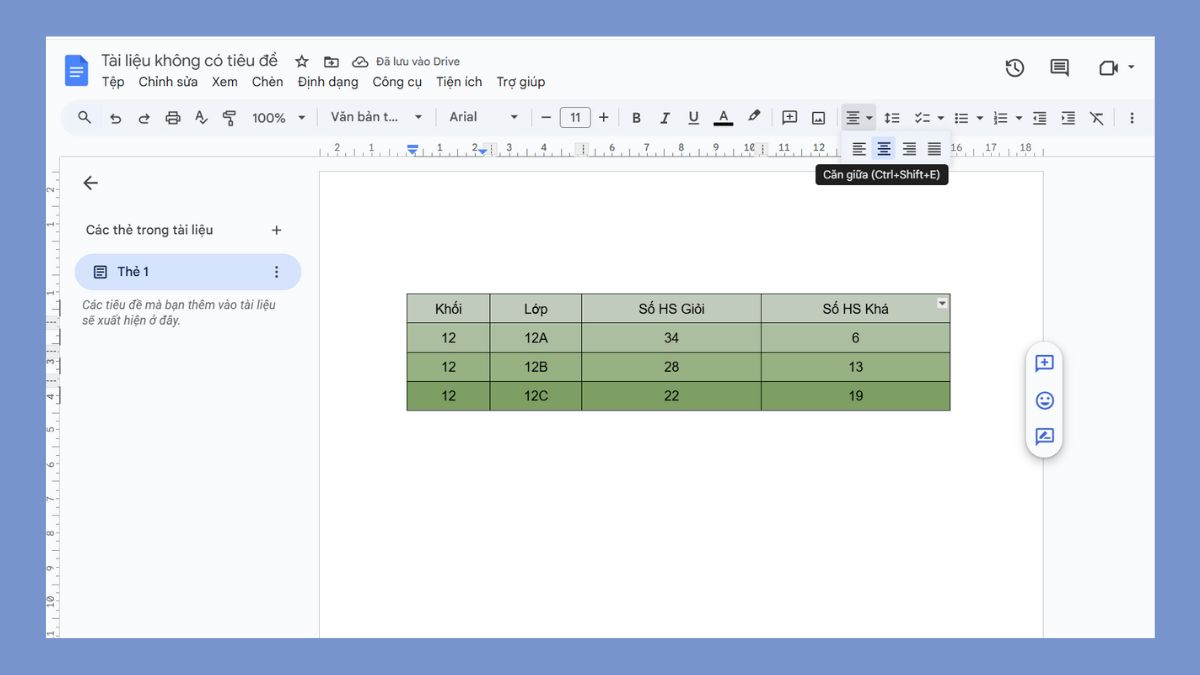Select Thẻ 1 in the sidebar
Screen dimensions: 1200x675
(x=187, y=272)
